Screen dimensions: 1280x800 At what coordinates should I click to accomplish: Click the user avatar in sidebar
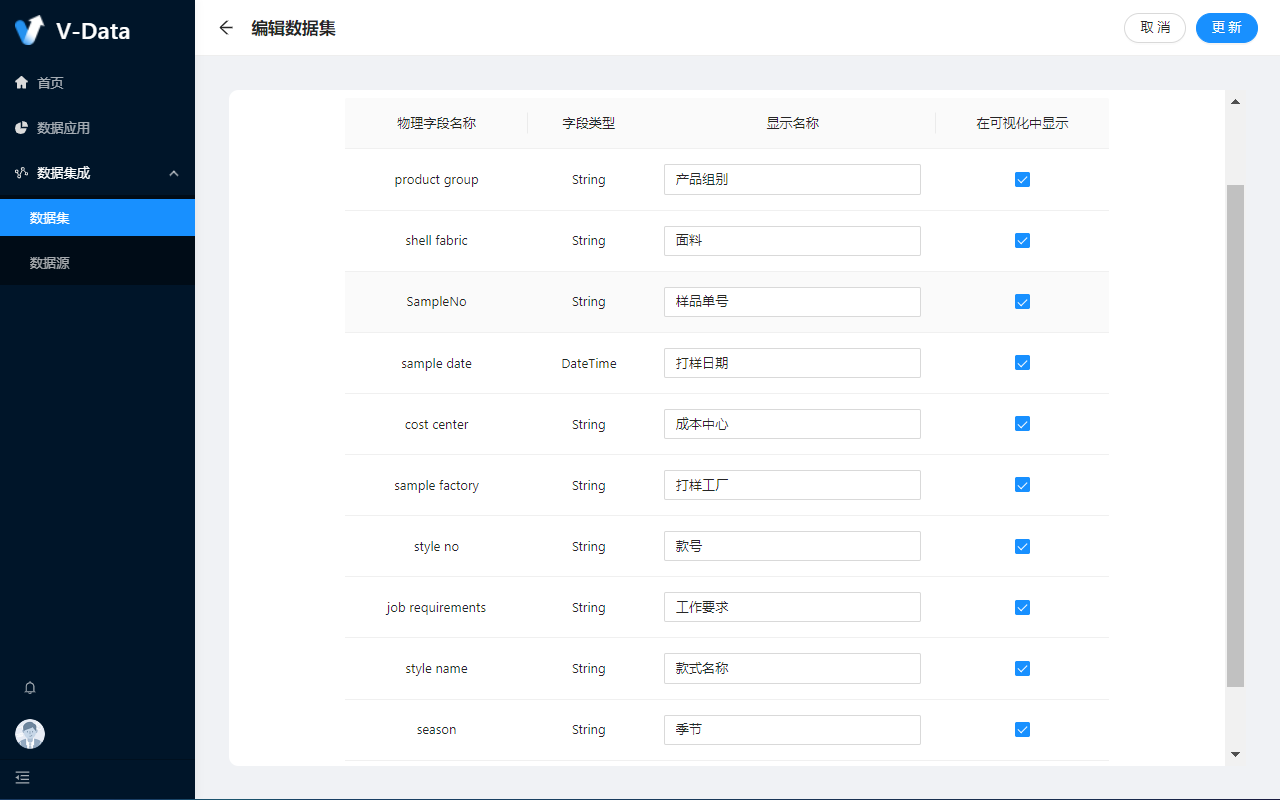[x=30, y=734]
